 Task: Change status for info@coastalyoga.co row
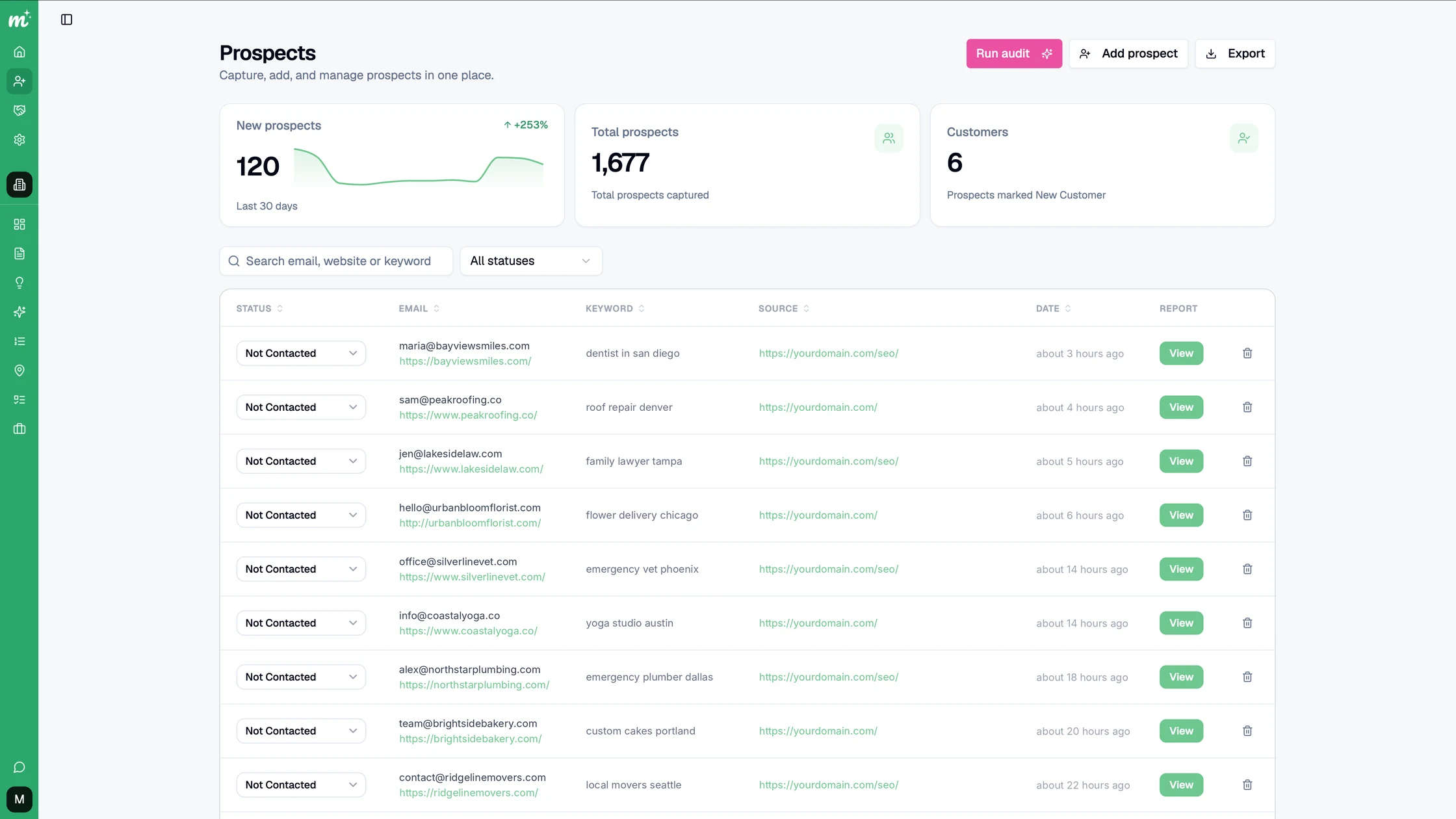pos(301,623)
